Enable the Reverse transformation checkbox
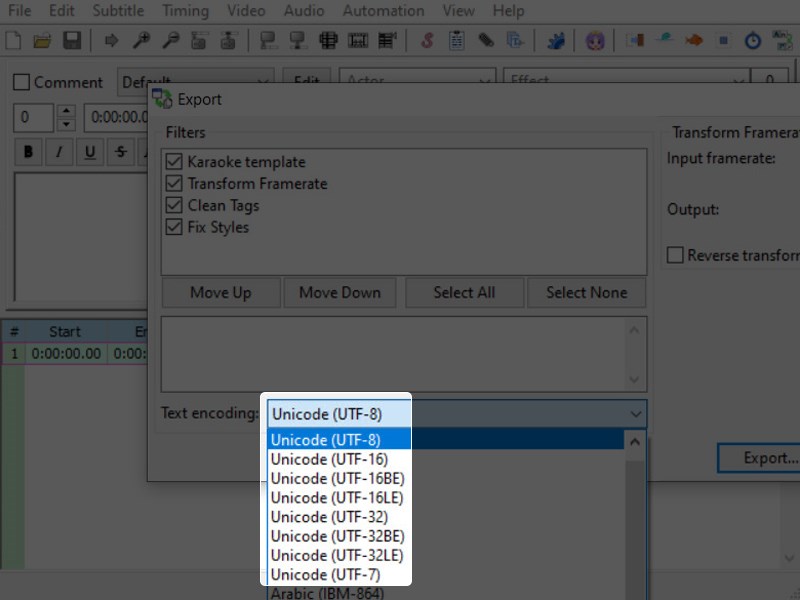The width and height of the screenshot is (800, 600). tap(676, 255)
